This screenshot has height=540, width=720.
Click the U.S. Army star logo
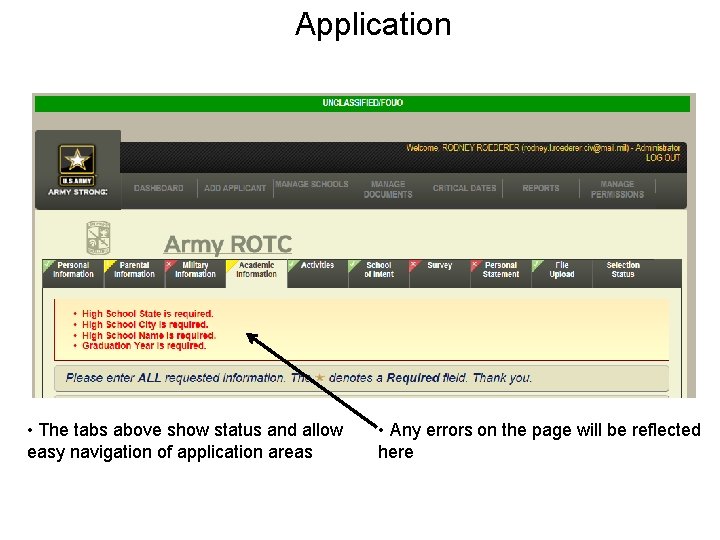(77, 165)
